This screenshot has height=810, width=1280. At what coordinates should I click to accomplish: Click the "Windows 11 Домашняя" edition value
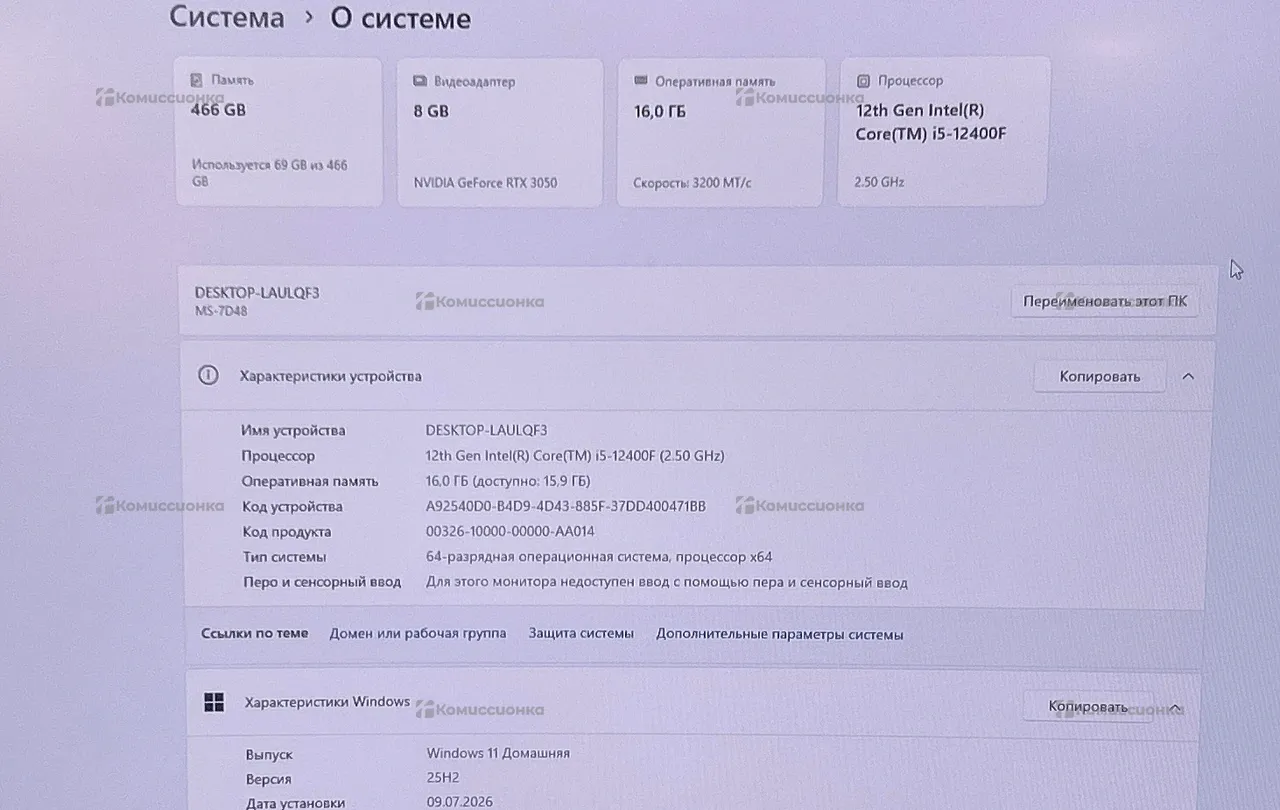[498, 753]
